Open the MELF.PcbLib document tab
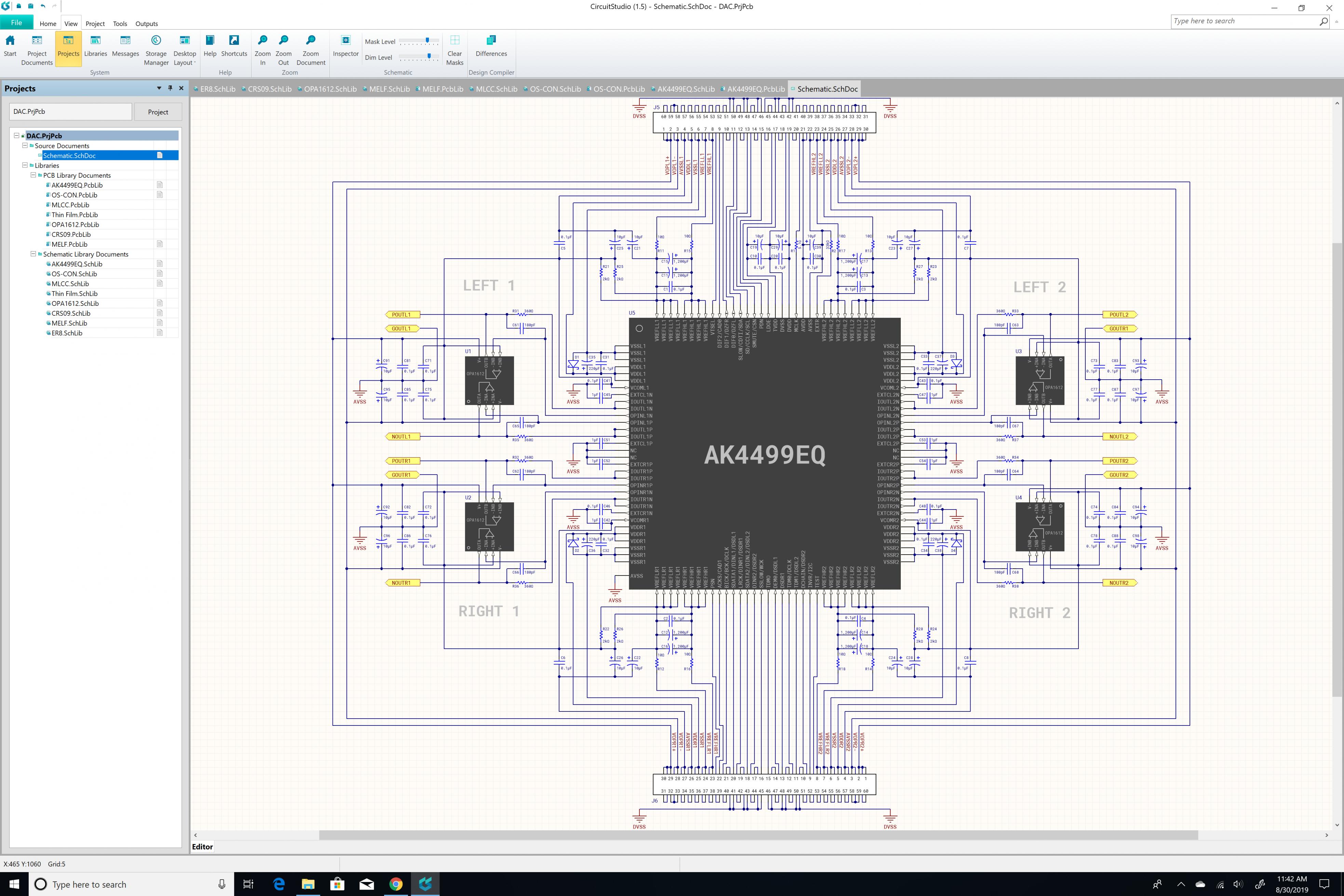1344x896 pixels. [x=439, y=89]
